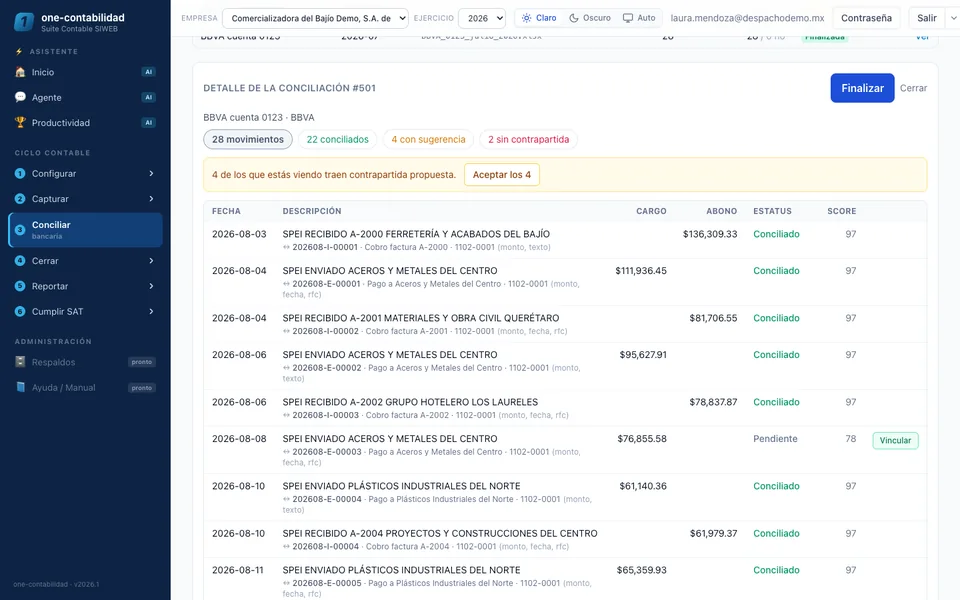Viewport: 960px width, 600px height.
Task: Click the Descripción column header
Action: (x=312, y=211)
